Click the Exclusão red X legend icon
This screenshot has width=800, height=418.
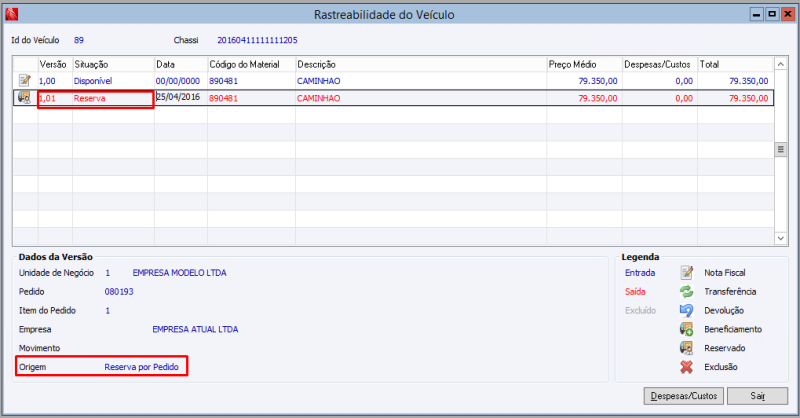[687, 367]
